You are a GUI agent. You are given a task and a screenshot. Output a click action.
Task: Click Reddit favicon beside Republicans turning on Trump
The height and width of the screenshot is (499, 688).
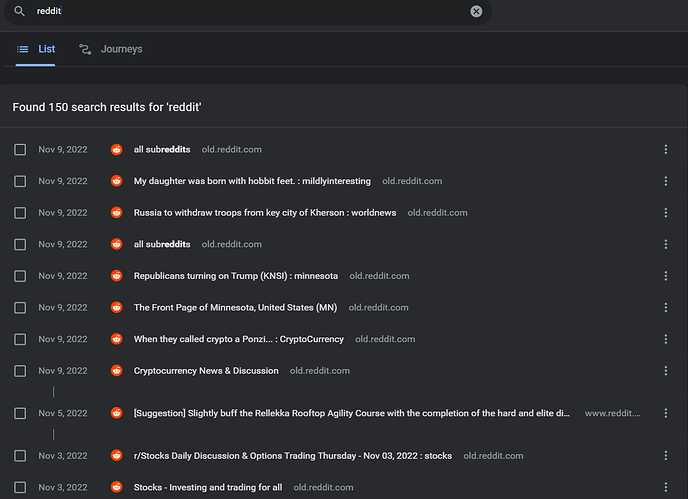116,276
